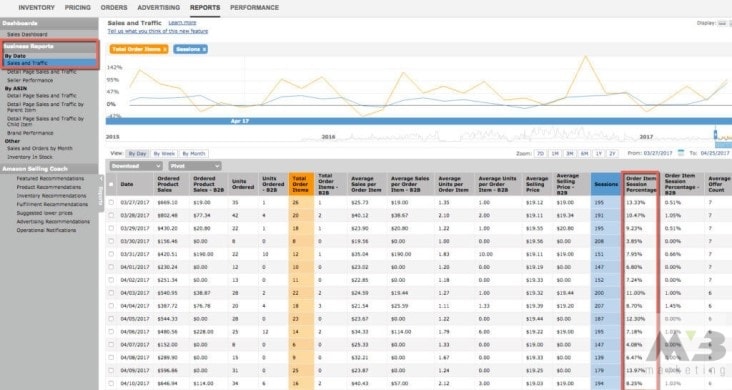The width and height of the screenshot is (732, 390).
Task: Open Brand Performance report
Action: [x=30, y=133]
